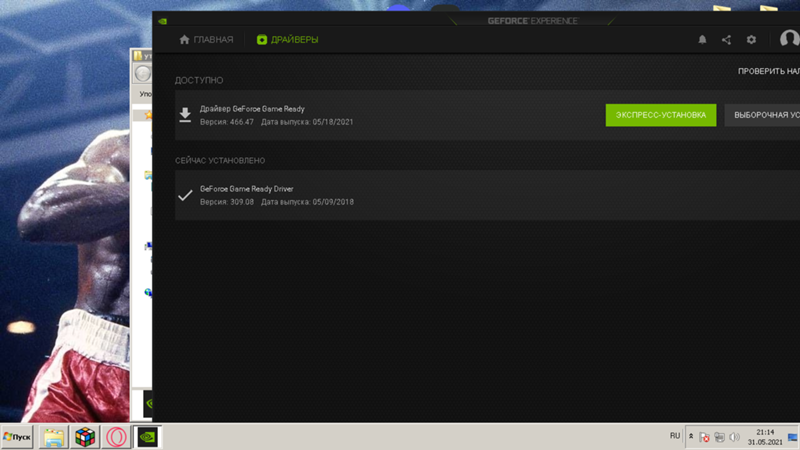Click 'Версия: 466.47' text
800x450 pixels.
click(x=227, y=122)
